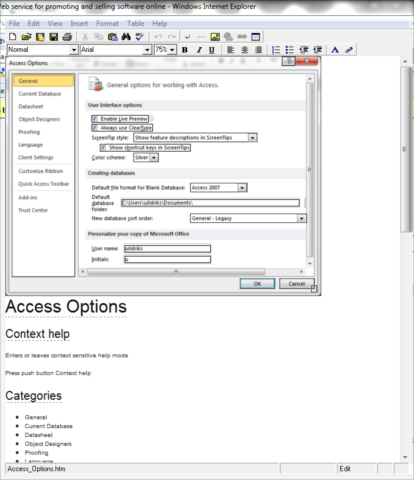Image resolution: width=414 pixels, height=480 pixels.
Task: Start a bulleted list using the toolbar icon
Action: pyautogui.click(x=289, y=50)
